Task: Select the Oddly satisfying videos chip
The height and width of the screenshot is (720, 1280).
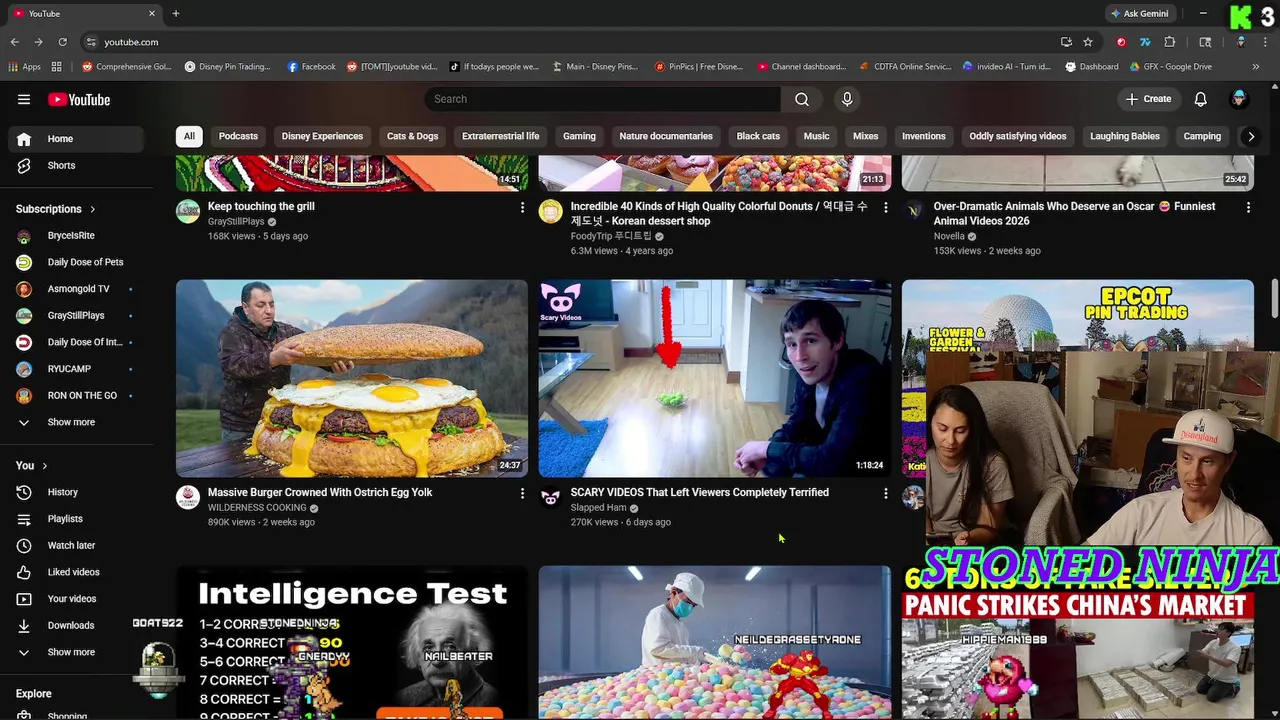Action: pyautogui.click(x=1017, y=136)
